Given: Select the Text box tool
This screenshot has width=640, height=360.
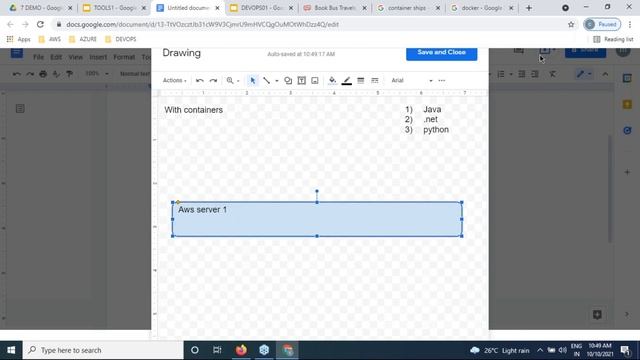Looking at the screenshot, I should (302, 80).
